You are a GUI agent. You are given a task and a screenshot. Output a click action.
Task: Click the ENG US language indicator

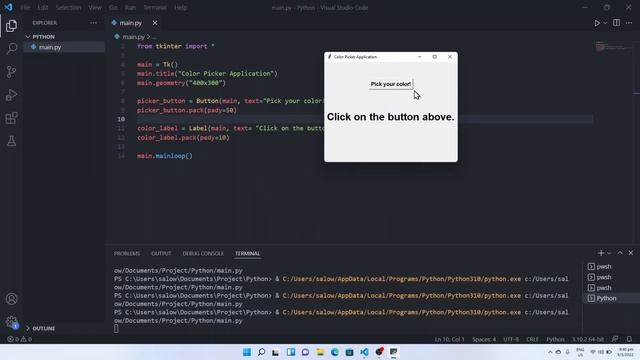tap(580, 352)
